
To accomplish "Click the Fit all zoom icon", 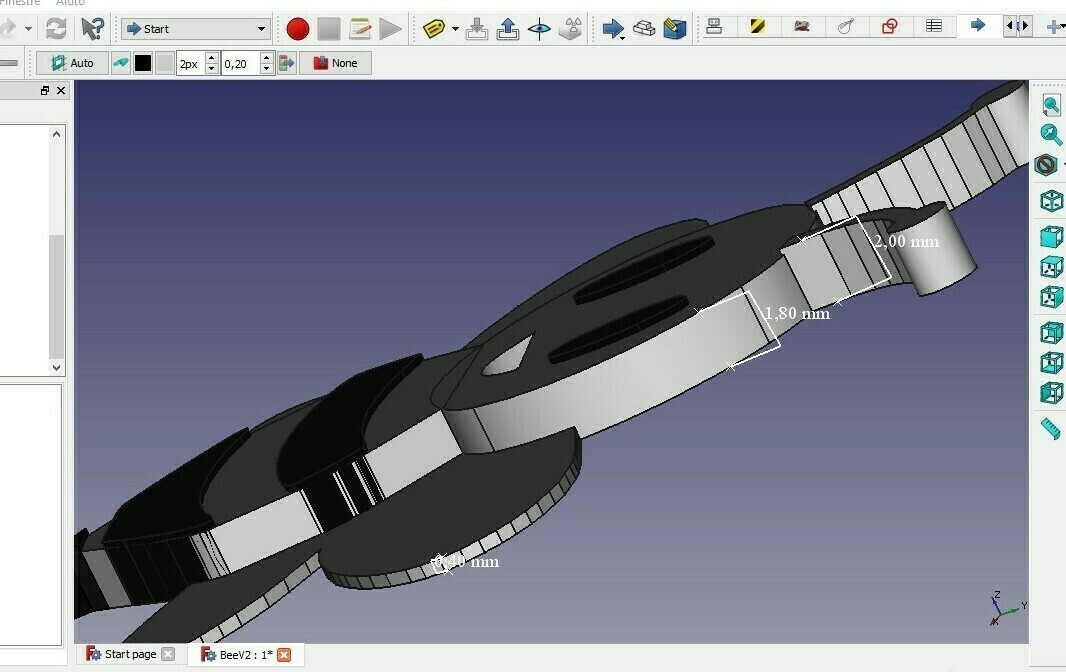I will (x=1051, y=105).
